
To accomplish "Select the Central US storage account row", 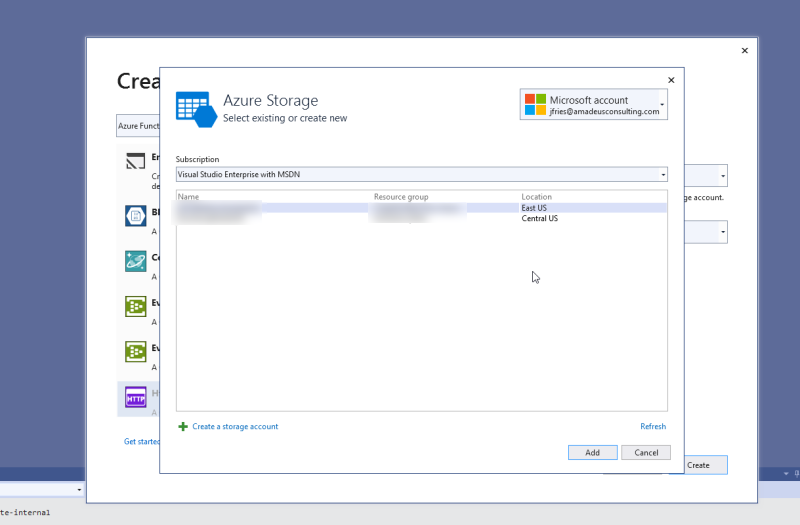I will point(421,218).
